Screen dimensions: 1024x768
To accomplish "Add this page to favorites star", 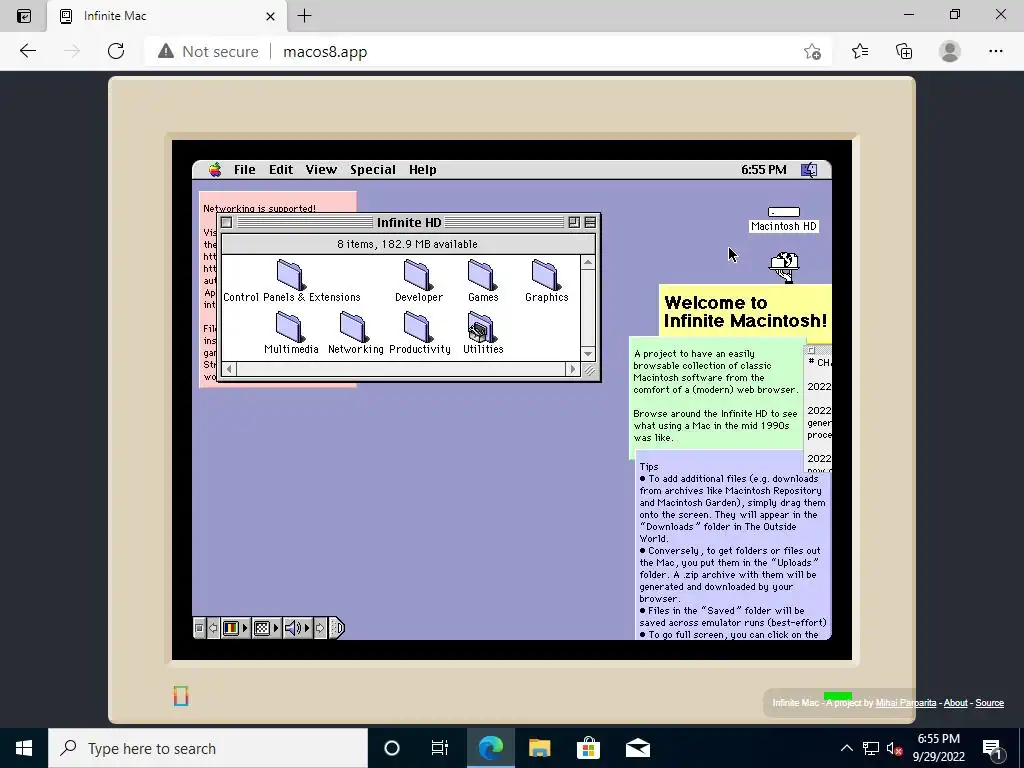I will click(x=812, y=52).
